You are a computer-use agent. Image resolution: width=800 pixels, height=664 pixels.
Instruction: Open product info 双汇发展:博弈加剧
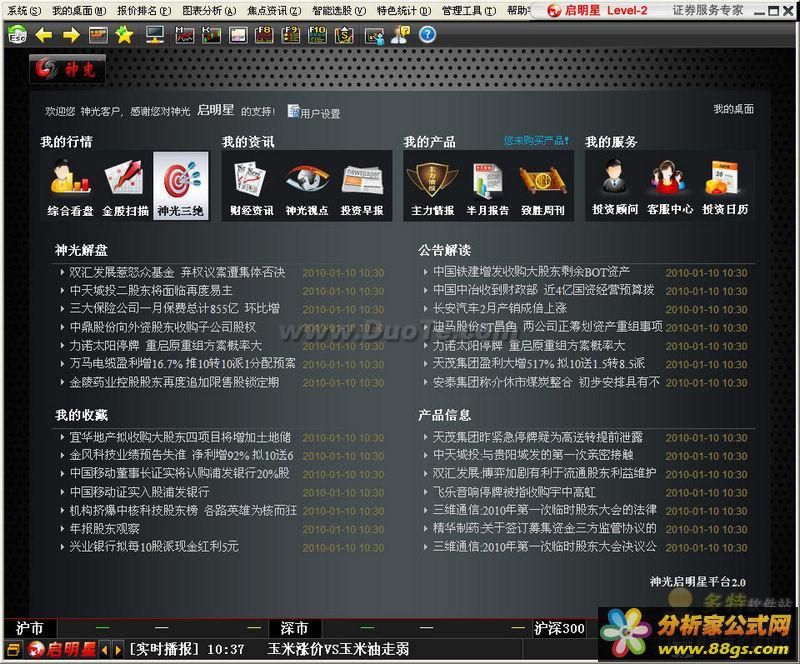coord(544,474)
